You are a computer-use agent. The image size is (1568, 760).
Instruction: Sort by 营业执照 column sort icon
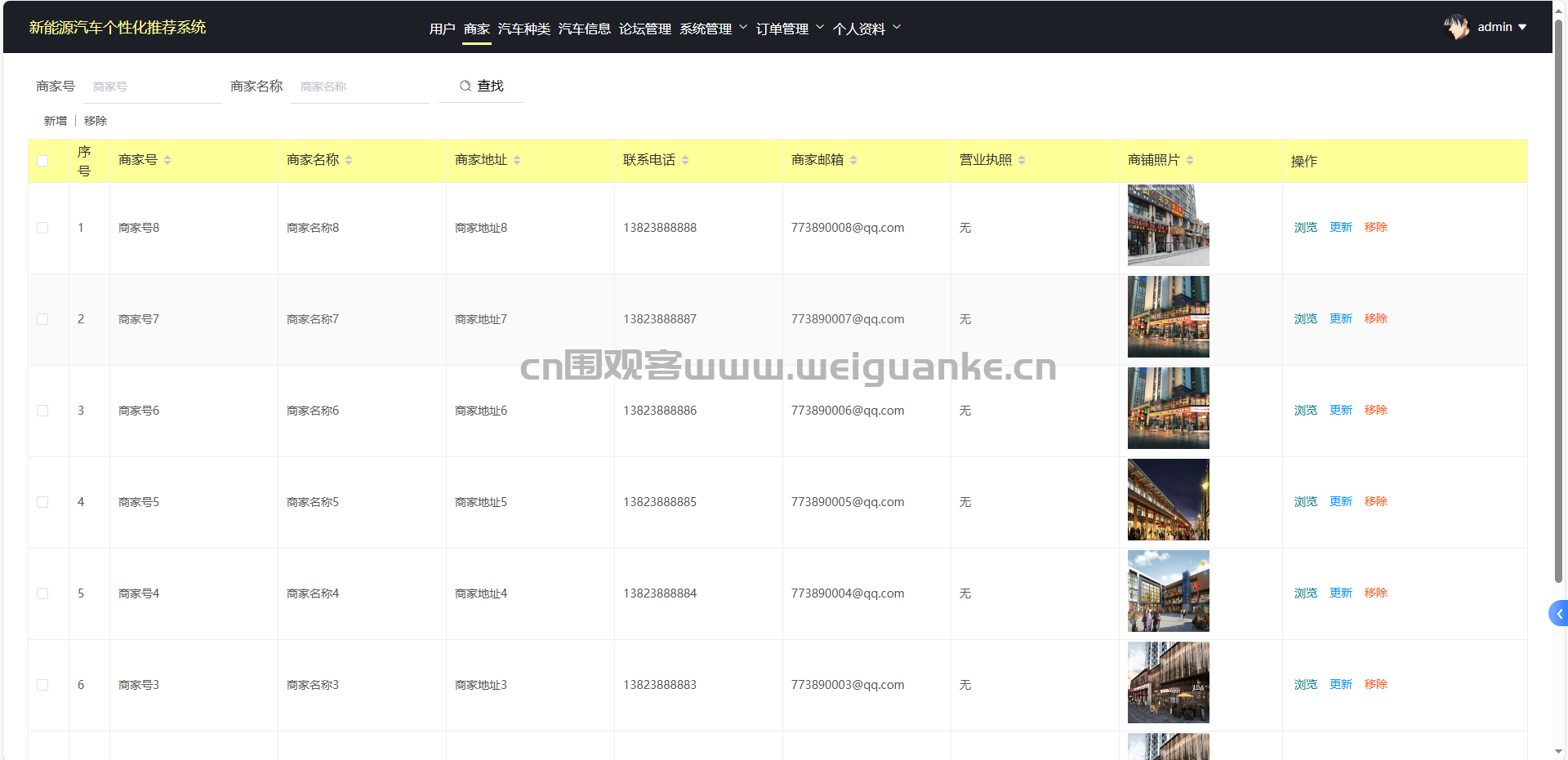[1022, 160]
